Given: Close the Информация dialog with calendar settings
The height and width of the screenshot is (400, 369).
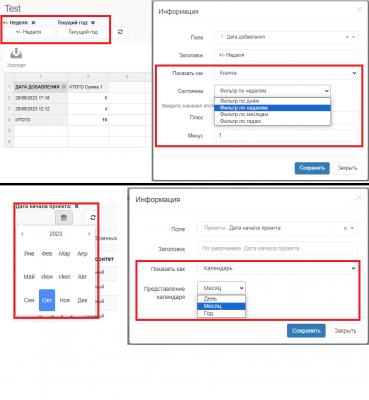Looking at the screenshot, I should tap(359, 198).
